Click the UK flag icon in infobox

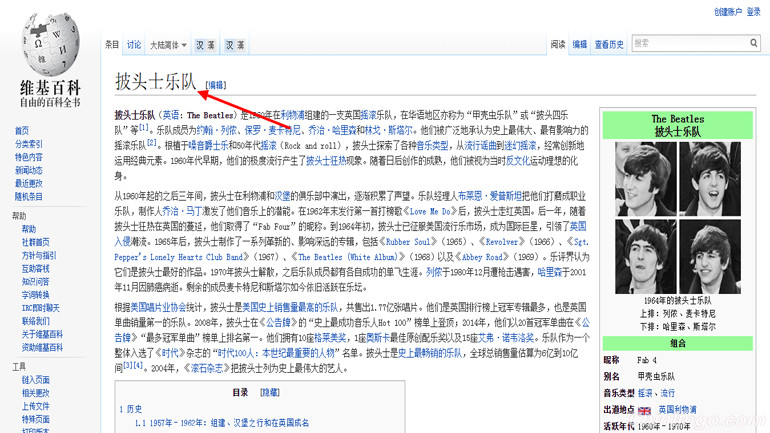point(644,410)
